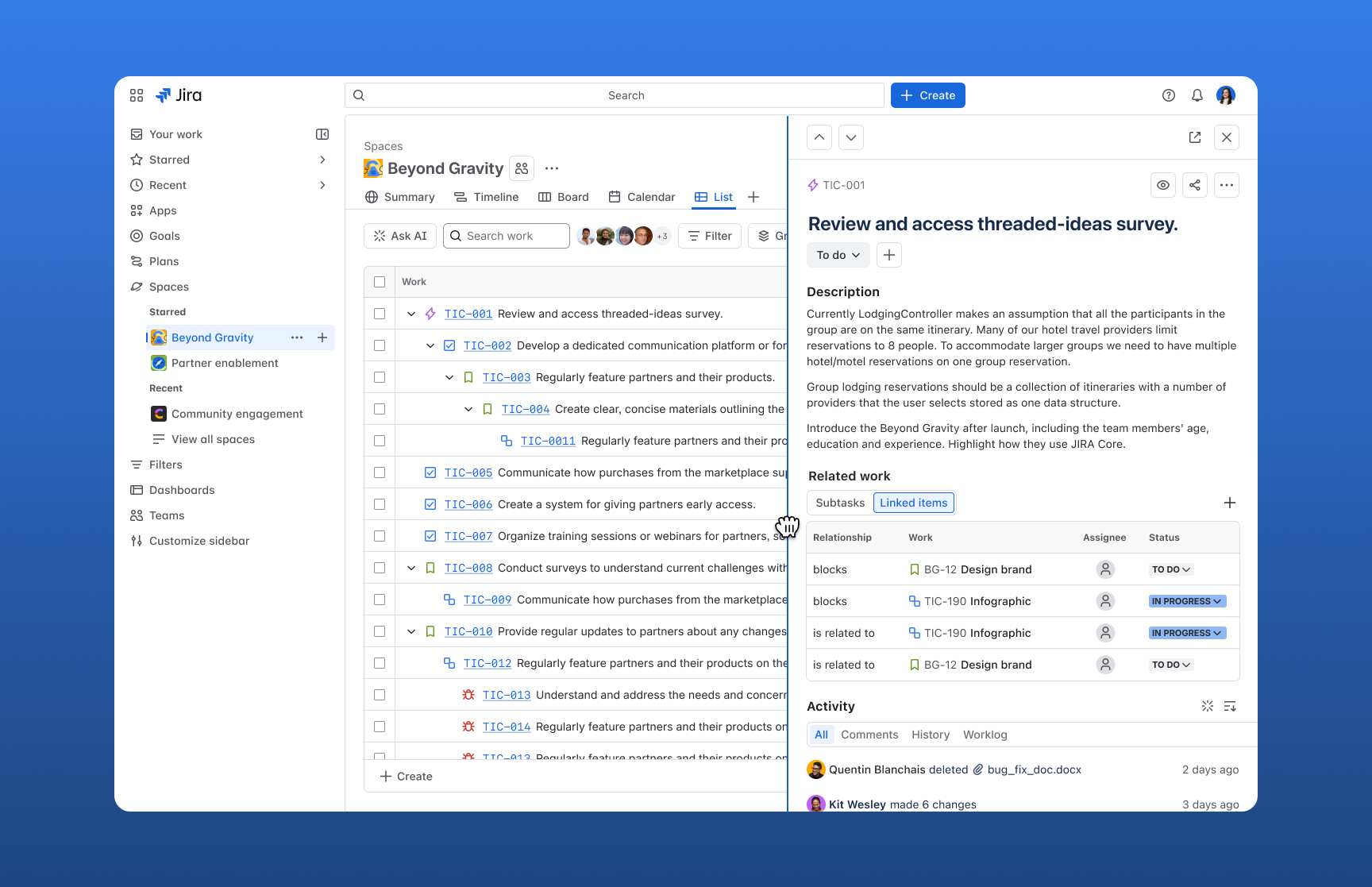Switch to the Calendar tab

point(642,197)
